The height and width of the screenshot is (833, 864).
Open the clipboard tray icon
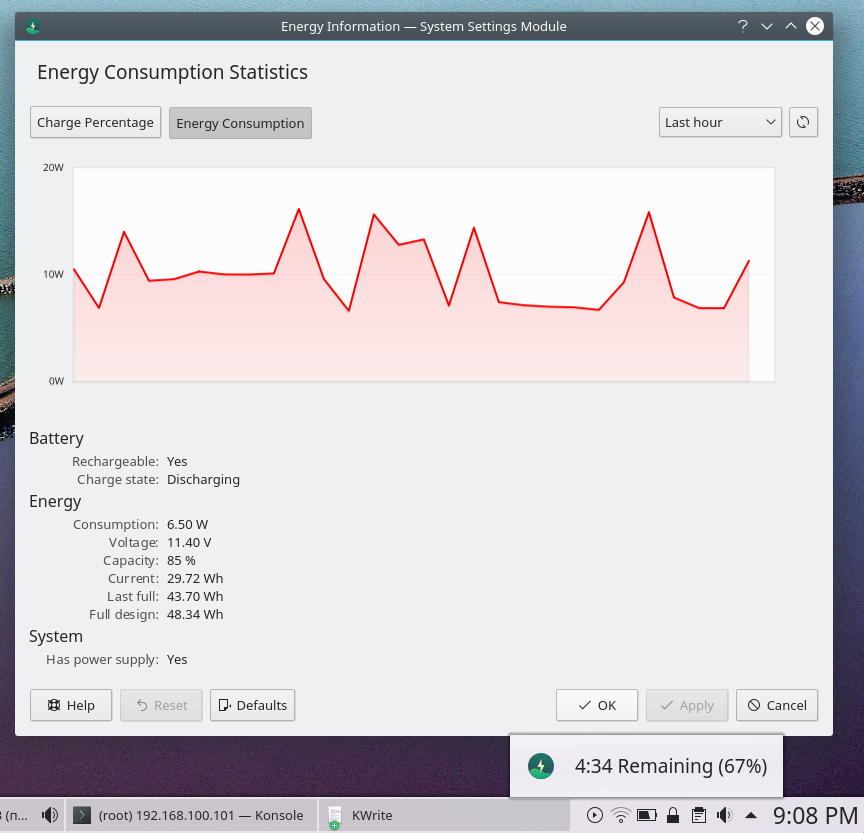(699, 815)
